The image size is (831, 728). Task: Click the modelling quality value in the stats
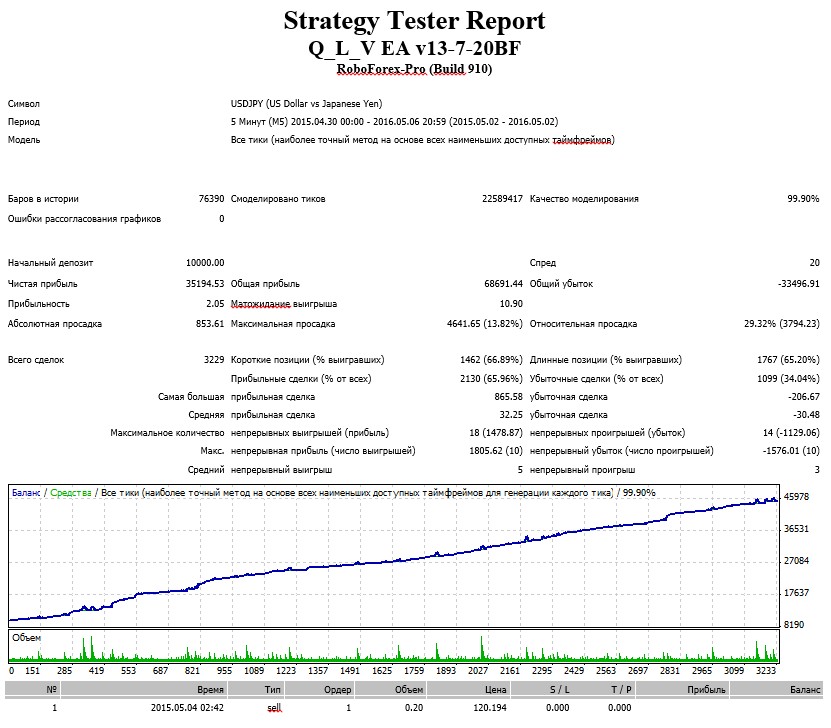tap(803, 199)
